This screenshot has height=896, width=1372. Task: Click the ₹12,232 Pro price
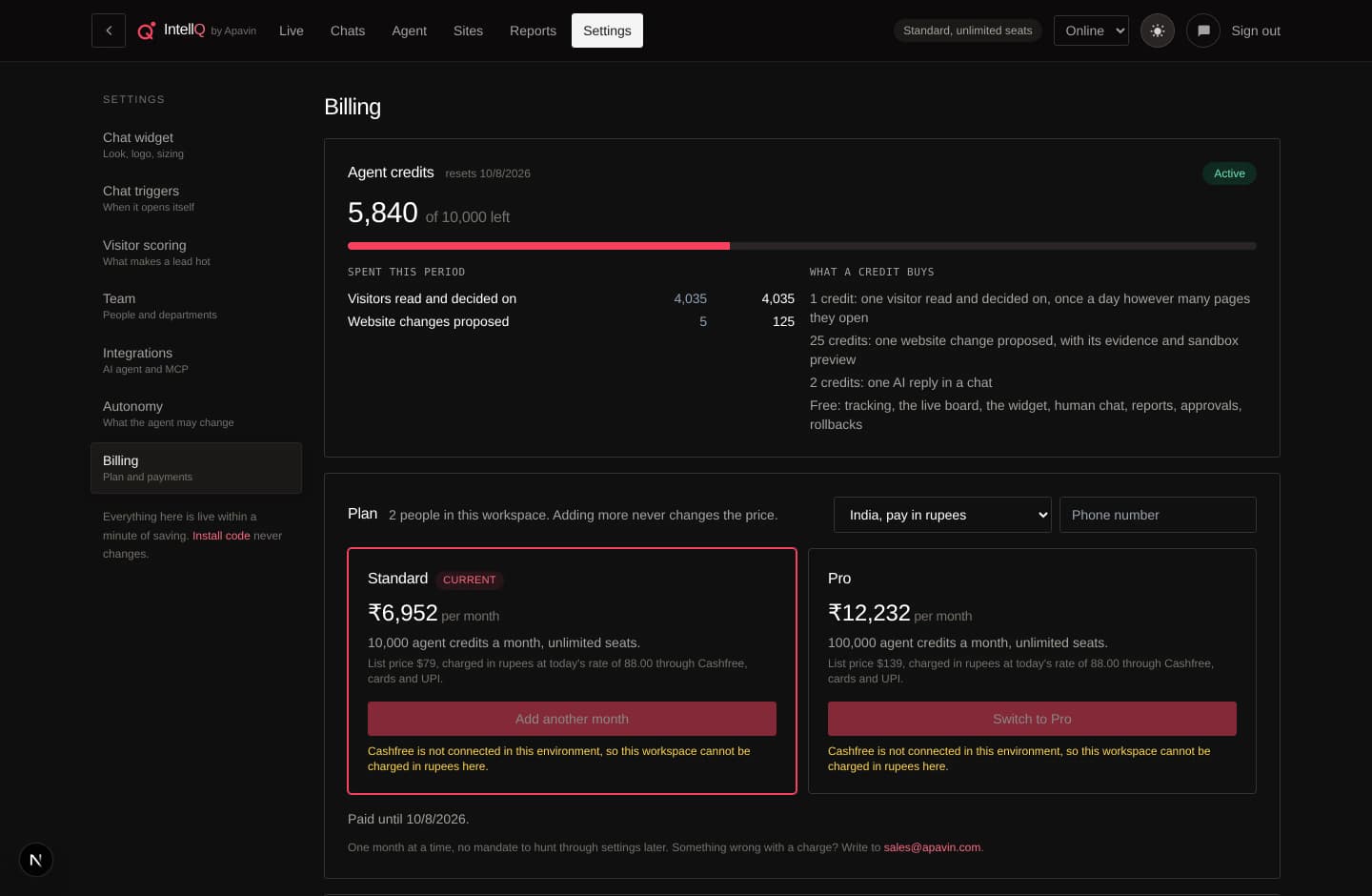click(869, 613)
